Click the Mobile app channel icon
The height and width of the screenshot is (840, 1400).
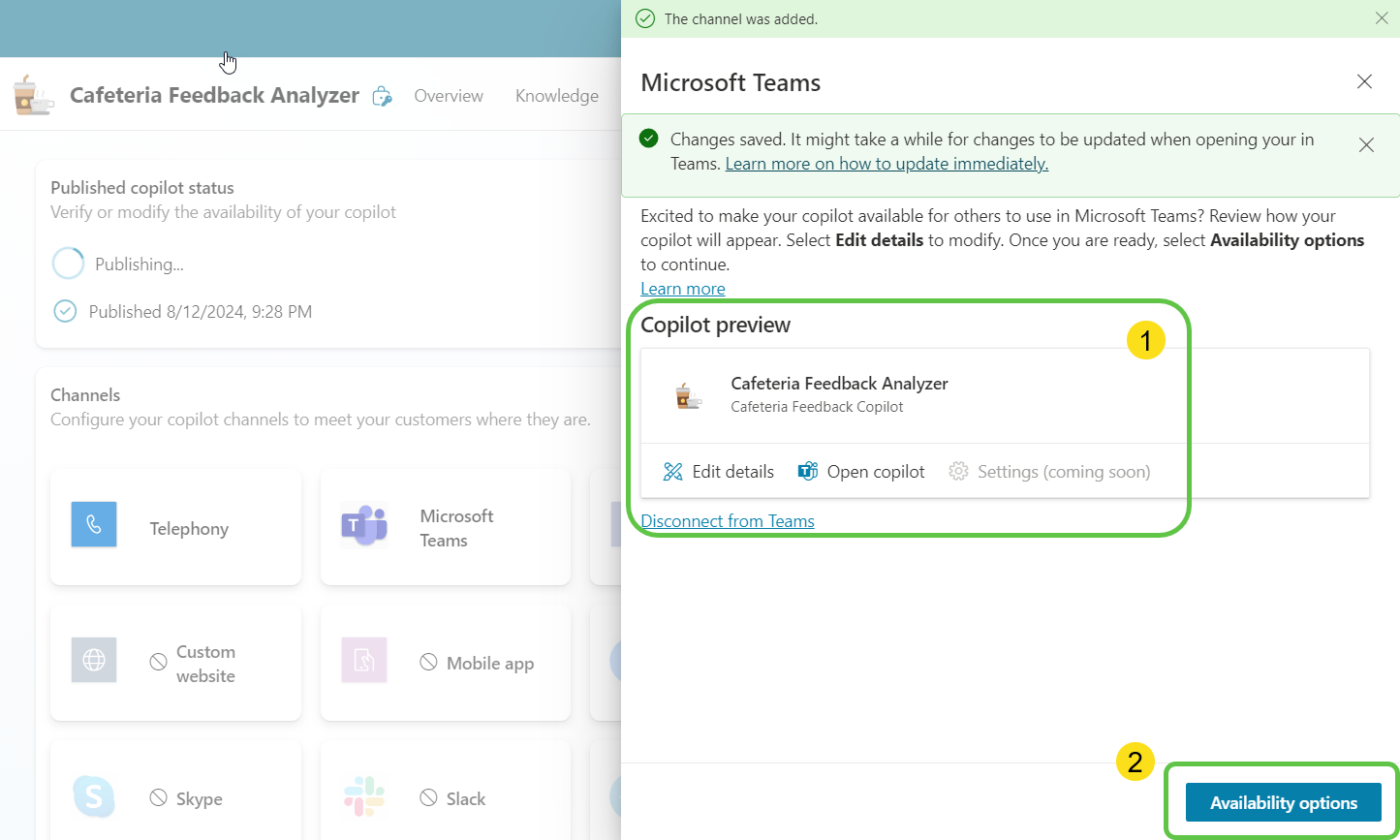364,661
